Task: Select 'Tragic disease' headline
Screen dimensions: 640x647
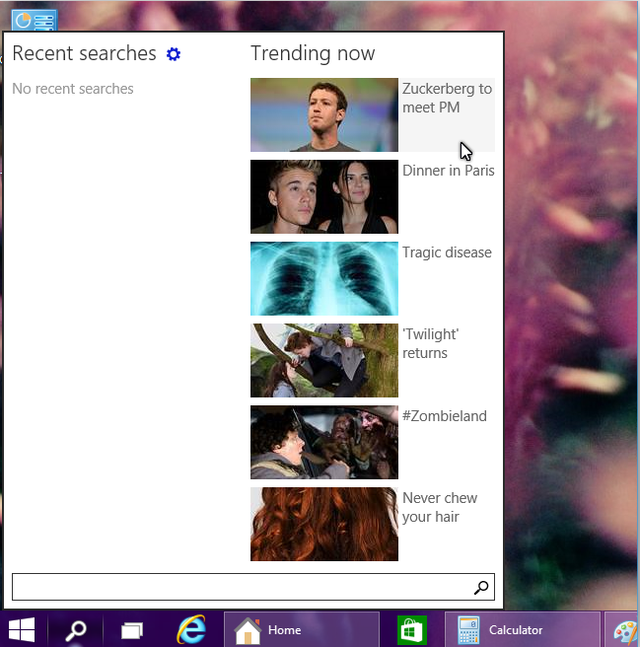Action: click(x=447, y=253)
